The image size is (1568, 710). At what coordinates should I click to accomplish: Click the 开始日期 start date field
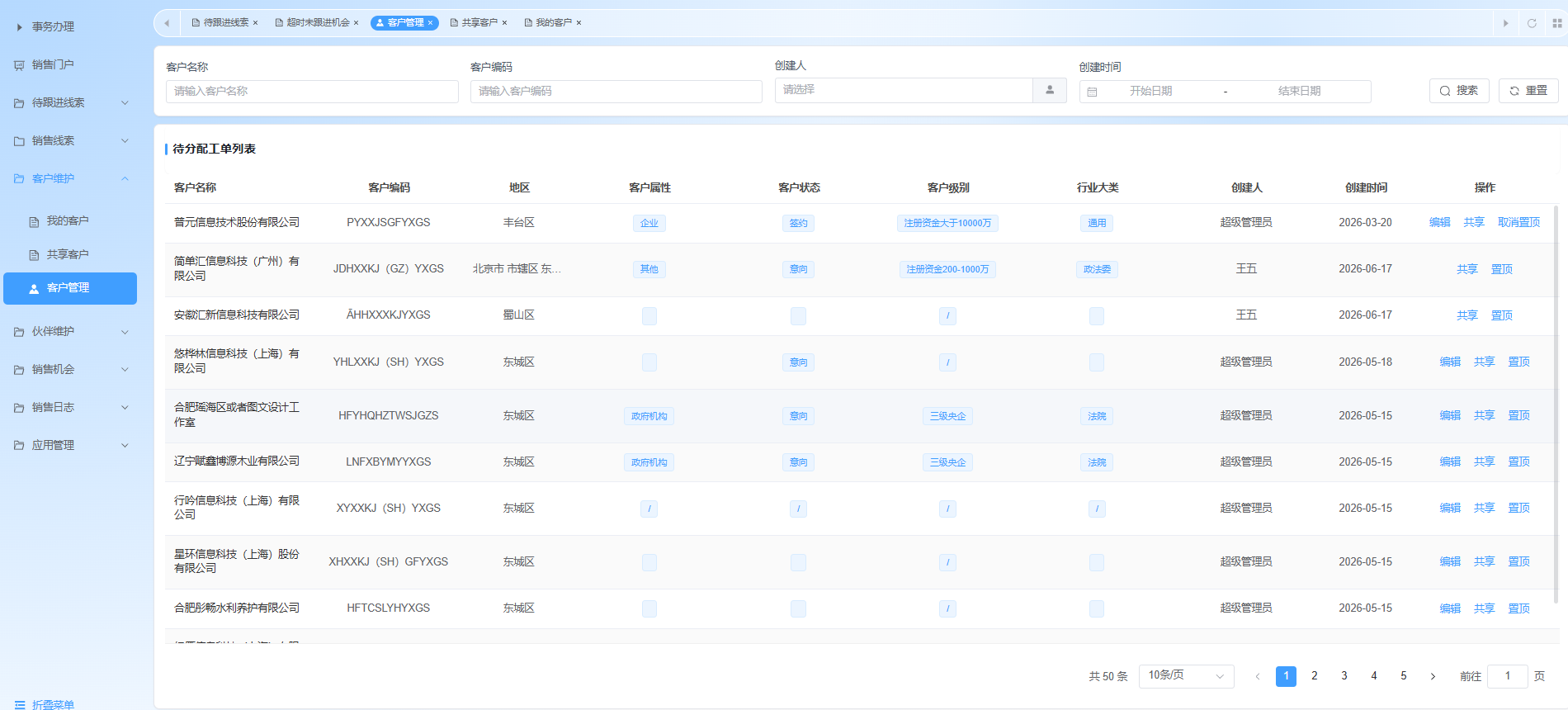[x=1150, y=92]
